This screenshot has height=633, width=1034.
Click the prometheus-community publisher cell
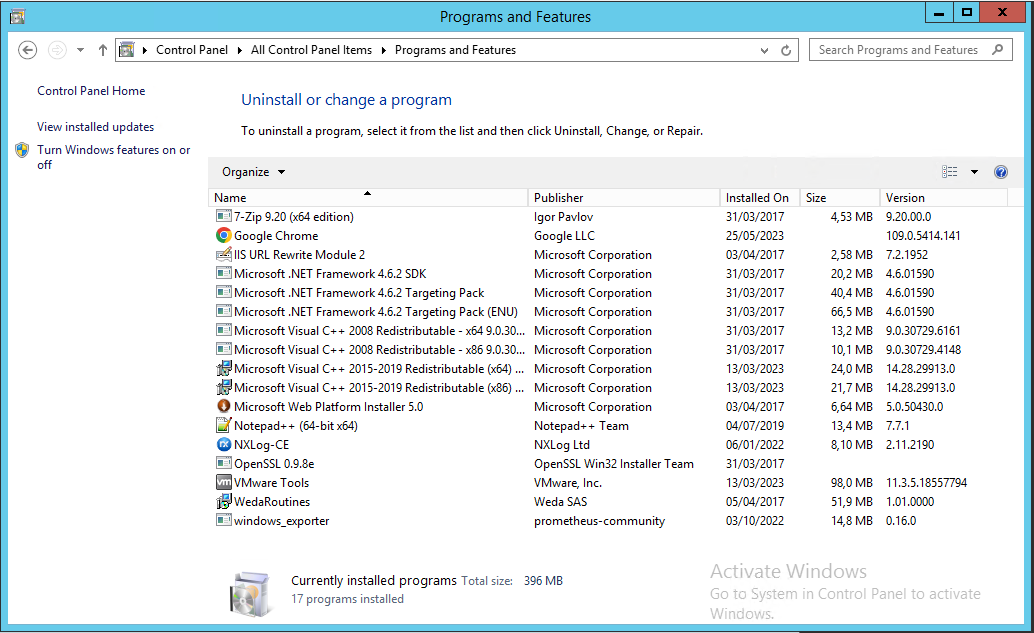(599, 521)
